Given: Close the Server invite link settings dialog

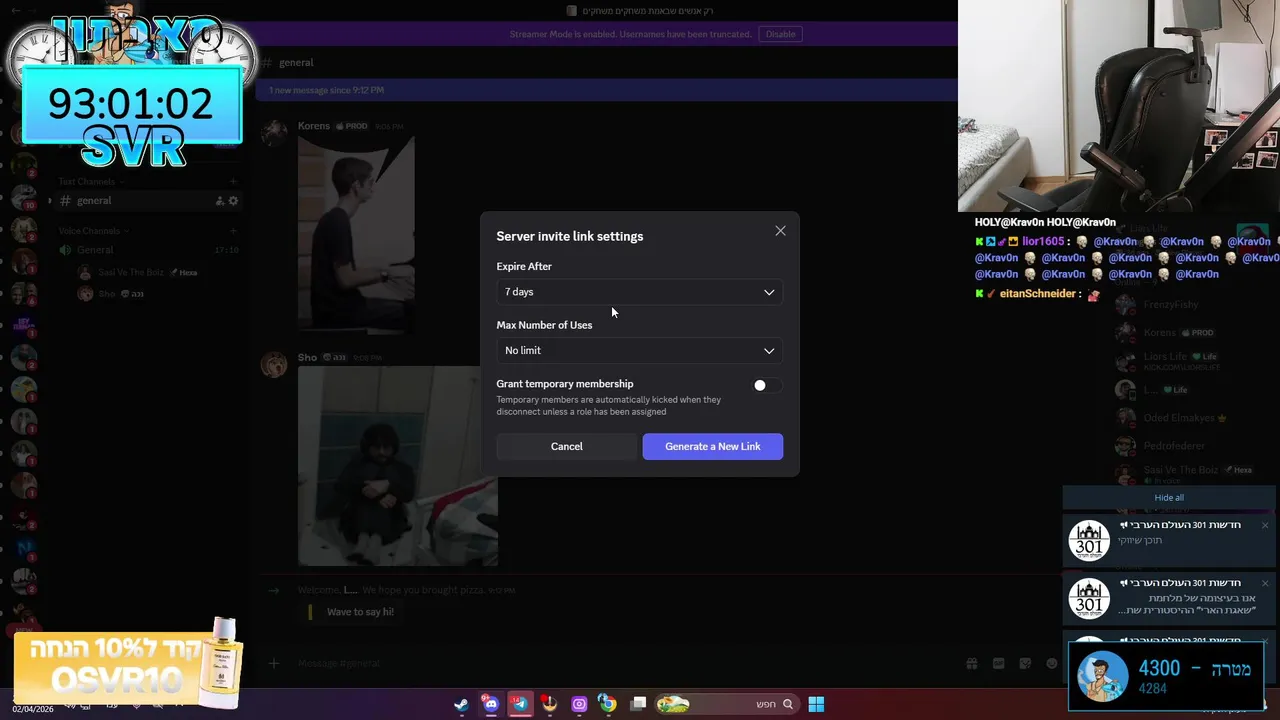Looking at the screenshot, I should click(x=780, y=231).
